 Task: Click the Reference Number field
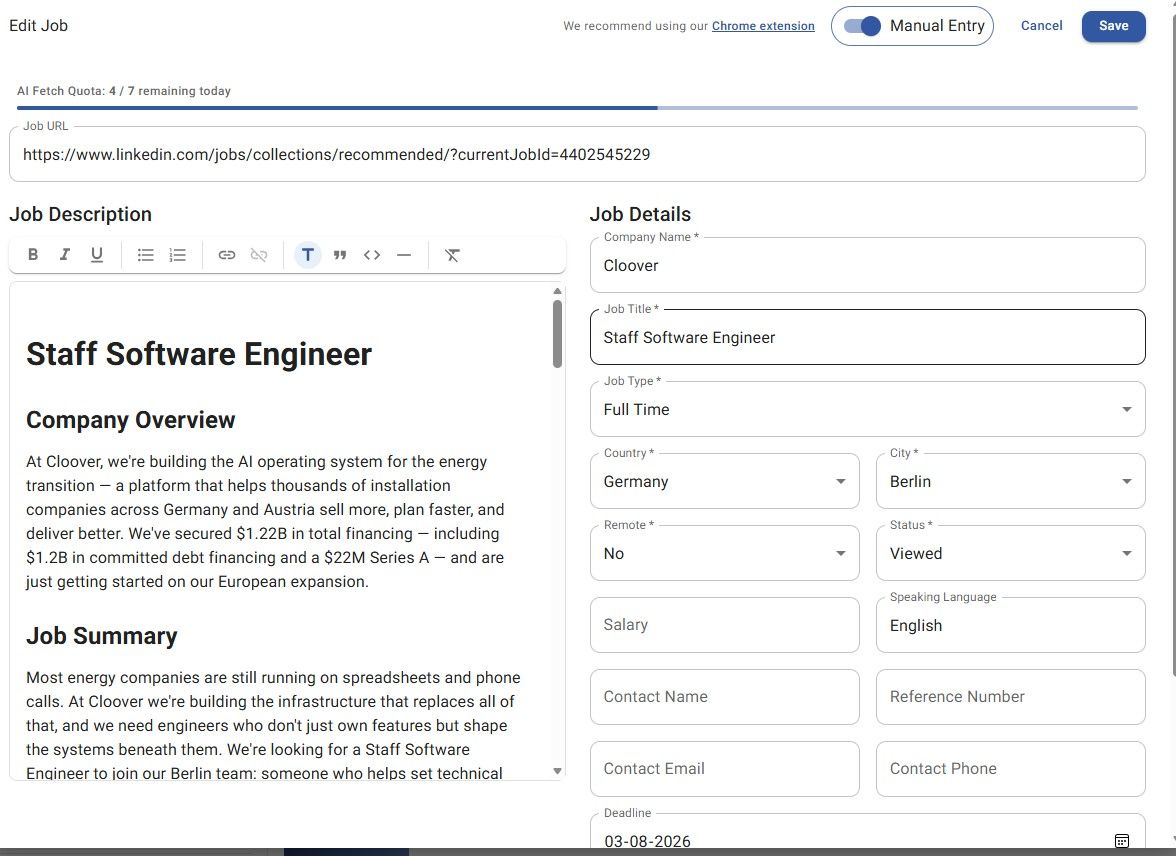click(x=1010, y=697)
